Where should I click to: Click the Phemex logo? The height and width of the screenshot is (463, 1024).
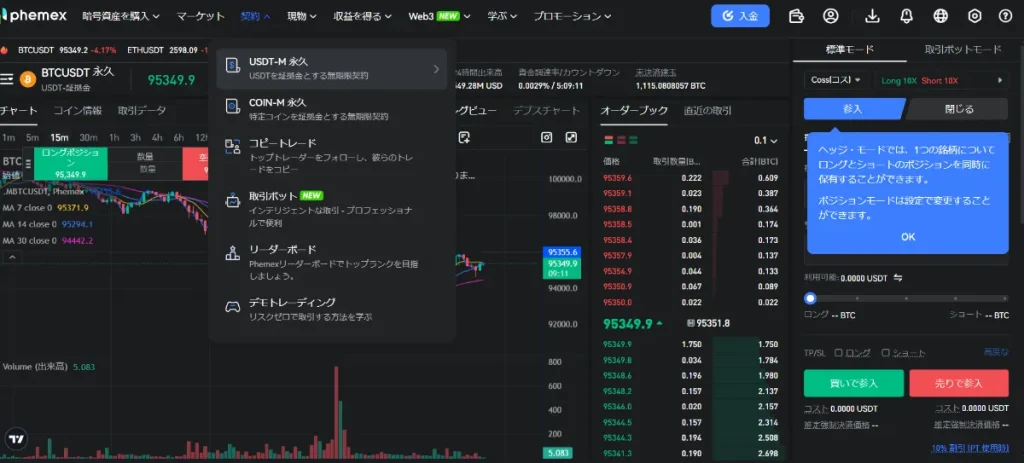33,16
